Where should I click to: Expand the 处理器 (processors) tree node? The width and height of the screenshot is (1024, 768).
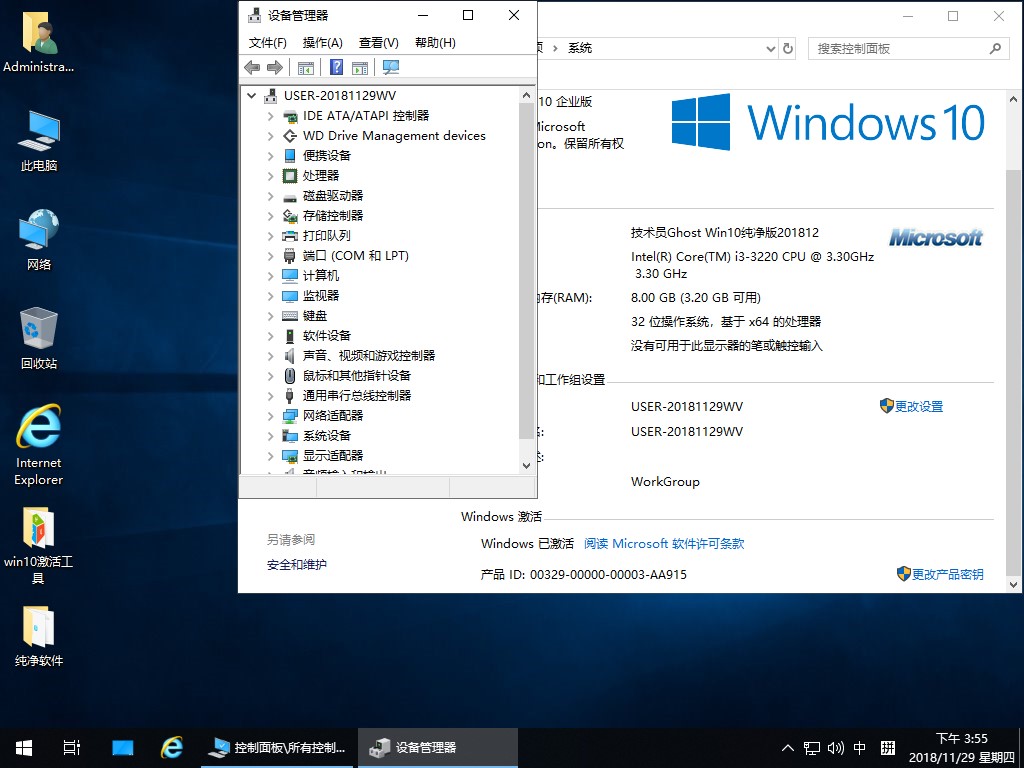(x=270, y=176)
